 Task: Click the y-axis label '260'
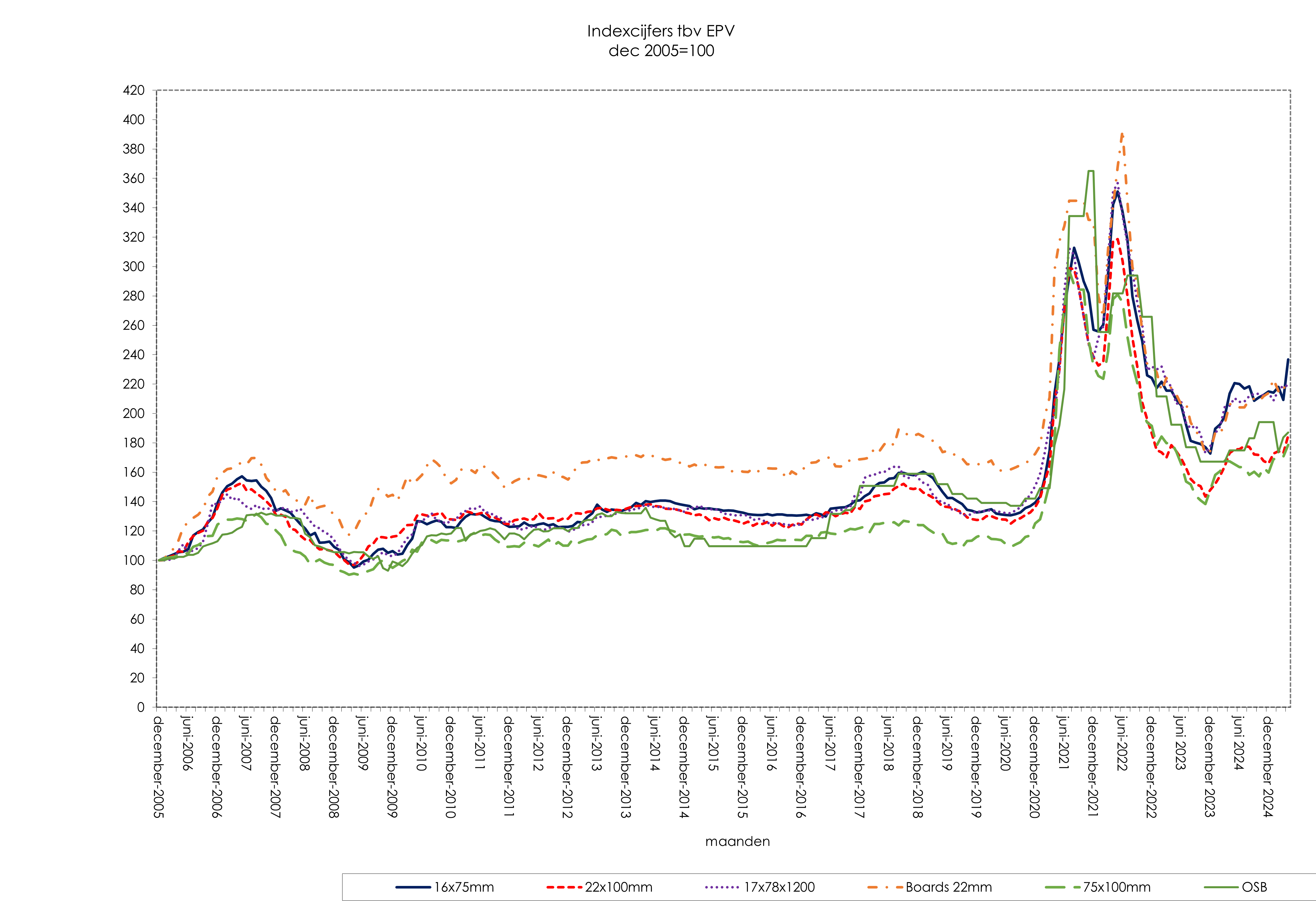134,325
